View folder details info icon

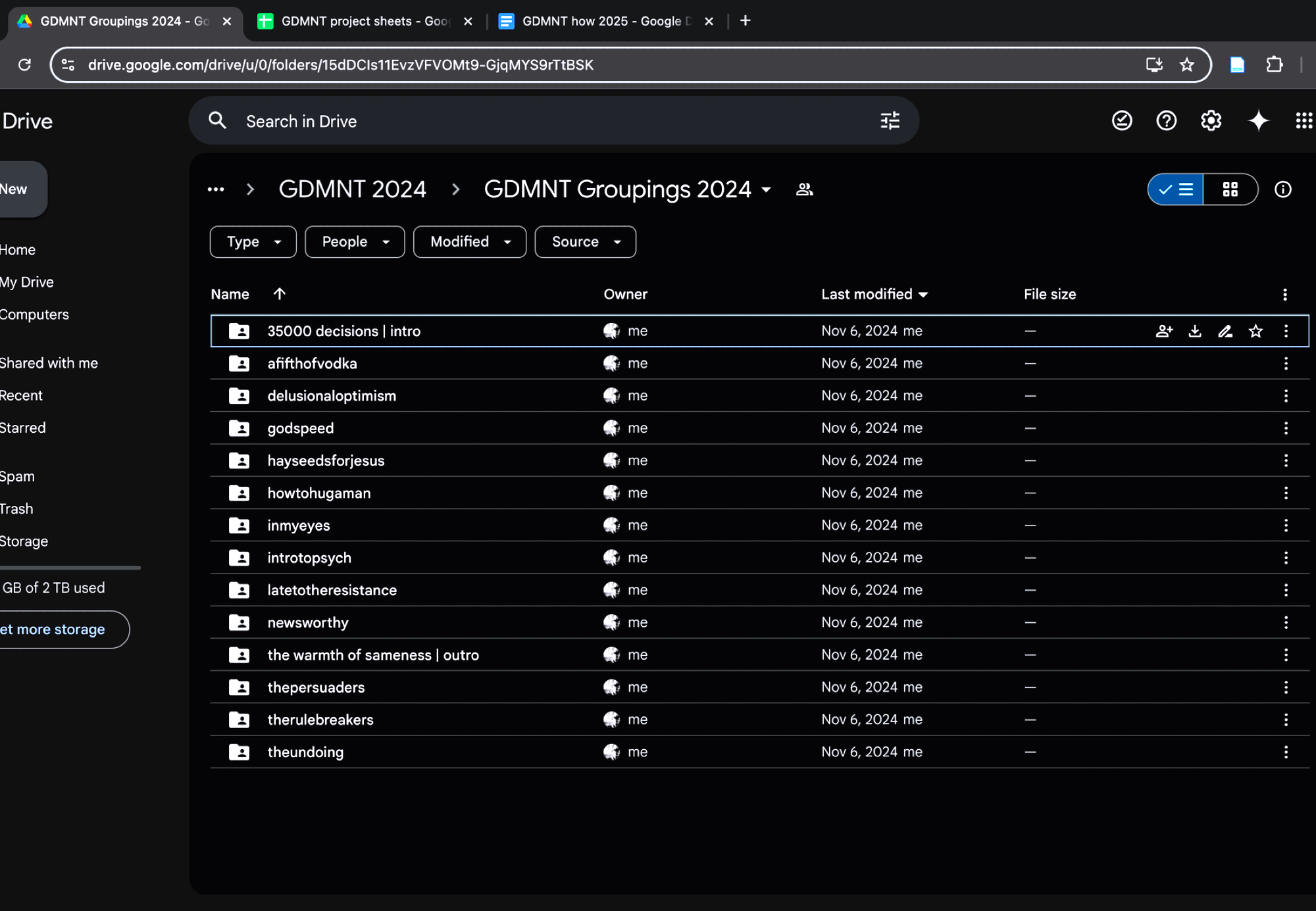click(x=1282, y=189)
